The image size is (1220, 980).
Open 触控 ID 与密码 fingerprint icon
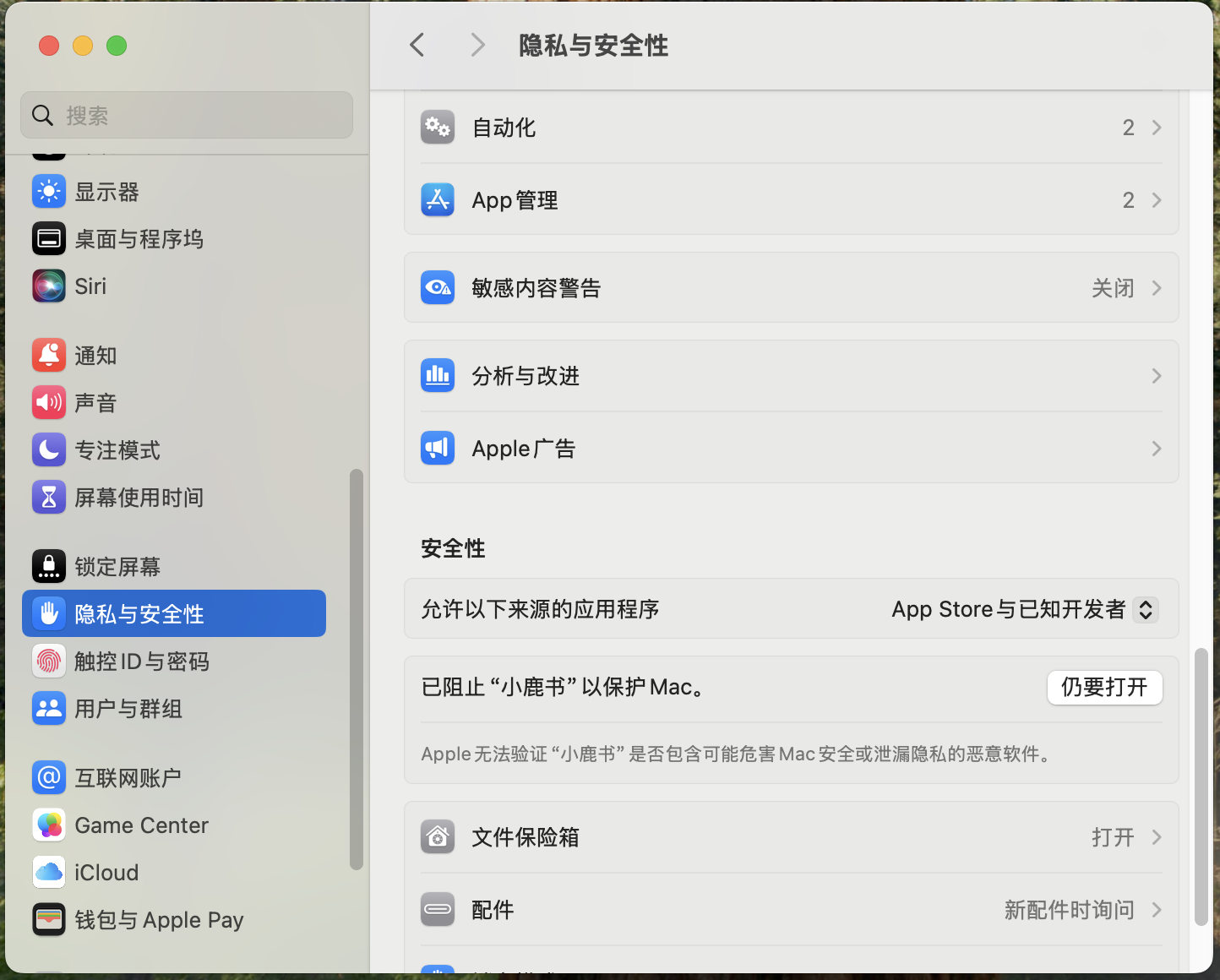tap(49, 661)
